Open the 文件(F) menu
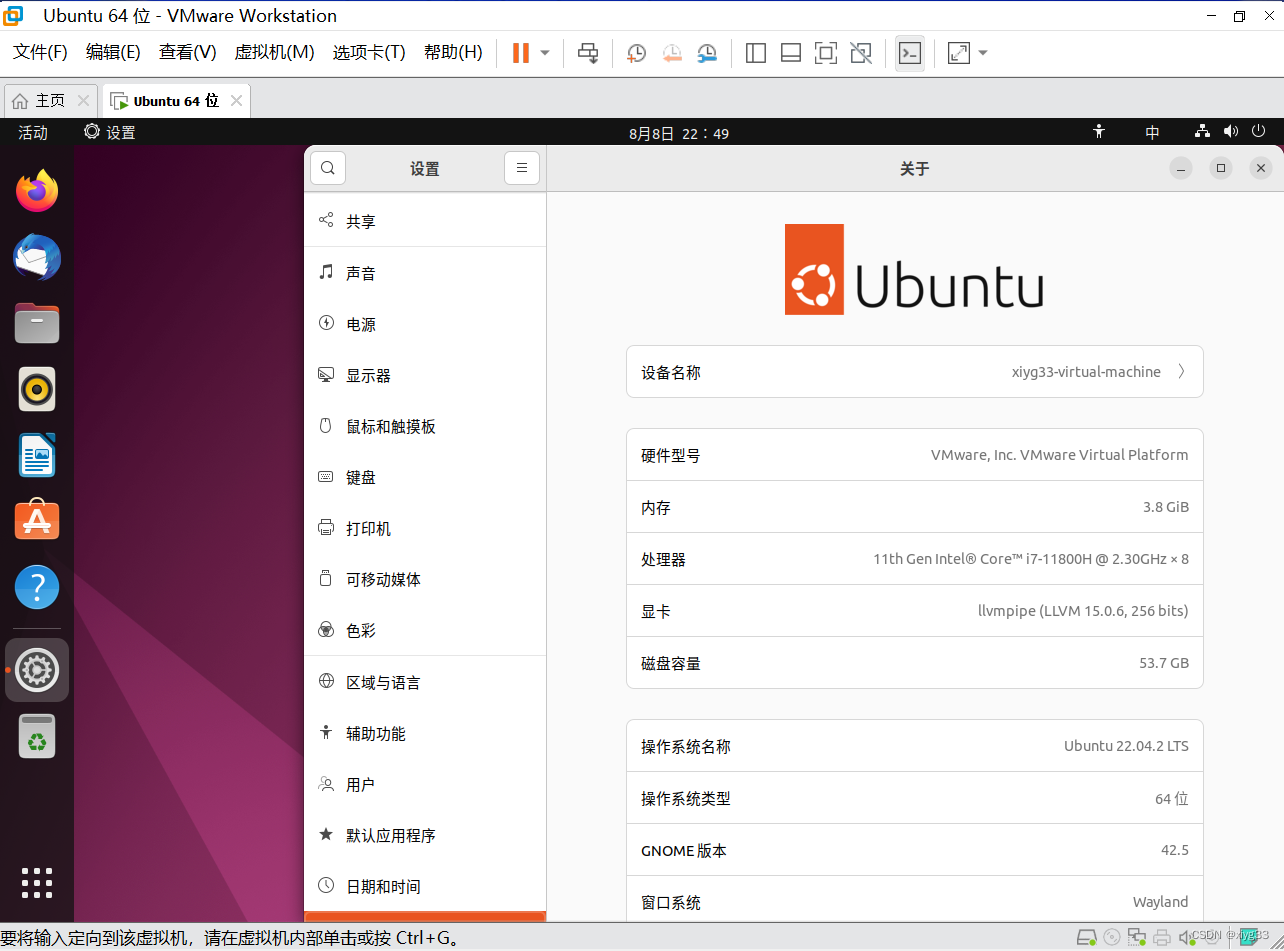The width and height of the screenshot is (1284, 951). pos(40,52)
